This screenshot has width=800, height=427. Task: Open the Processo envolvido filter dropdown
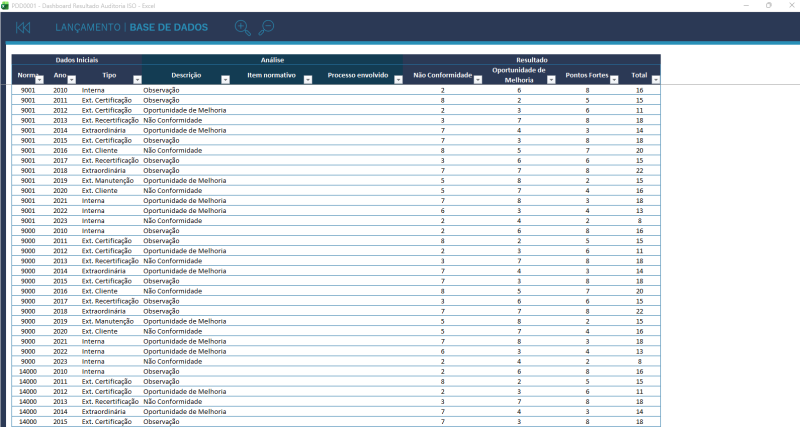pos(395,78)
